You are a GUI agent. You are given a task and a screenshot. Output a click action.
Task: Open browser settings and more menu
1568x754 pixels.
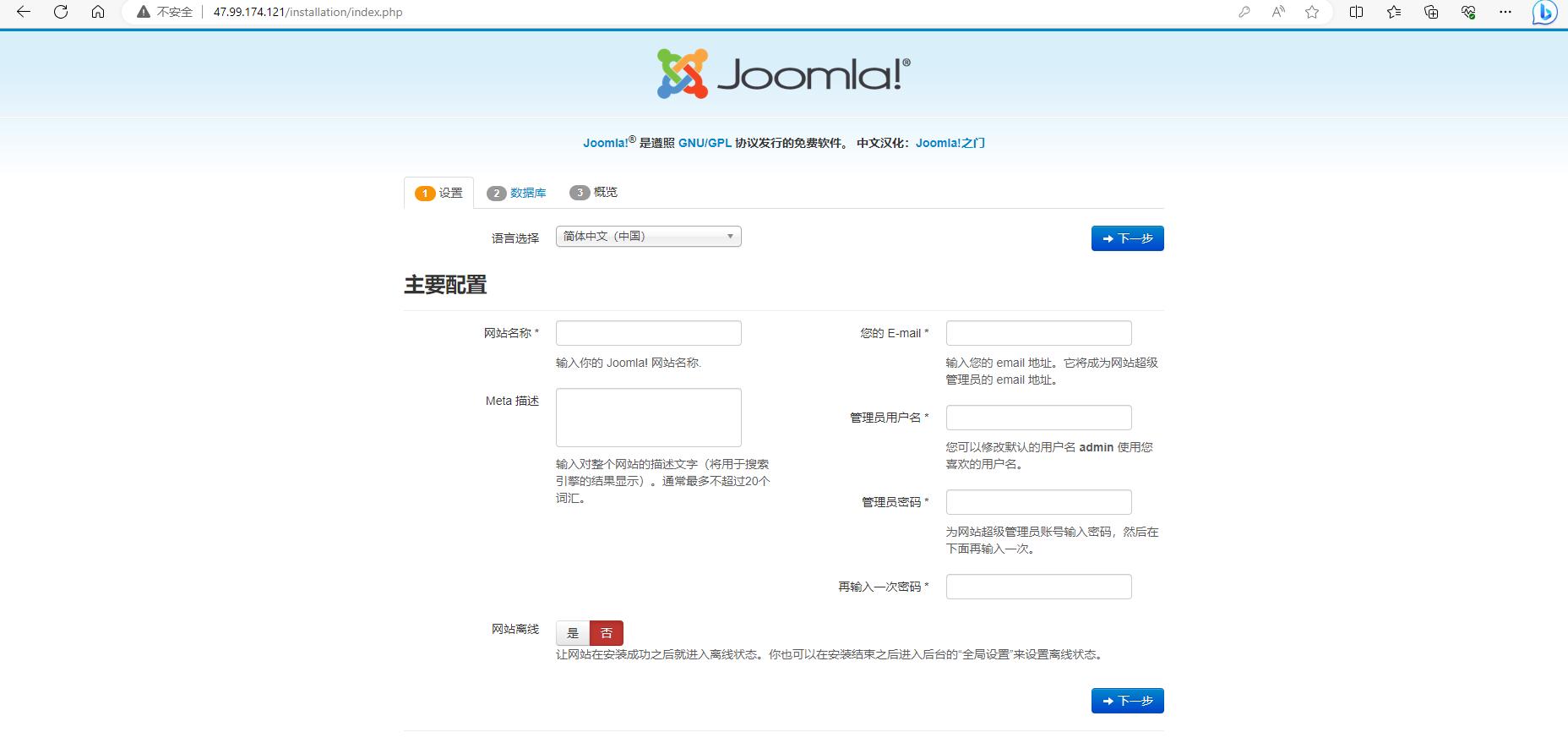point(1505,12)
